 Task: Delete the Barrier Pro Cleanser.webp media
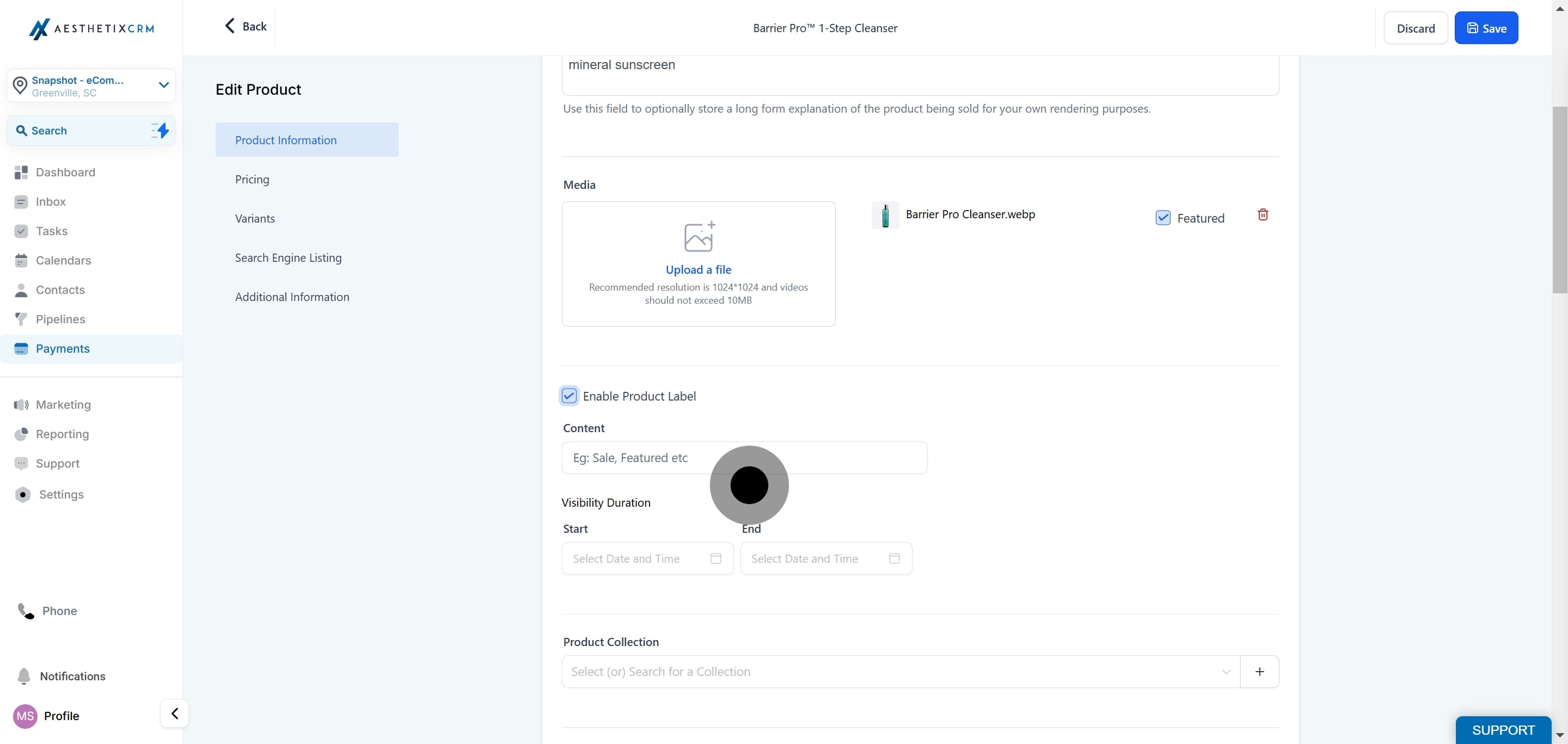[1263, 215]
